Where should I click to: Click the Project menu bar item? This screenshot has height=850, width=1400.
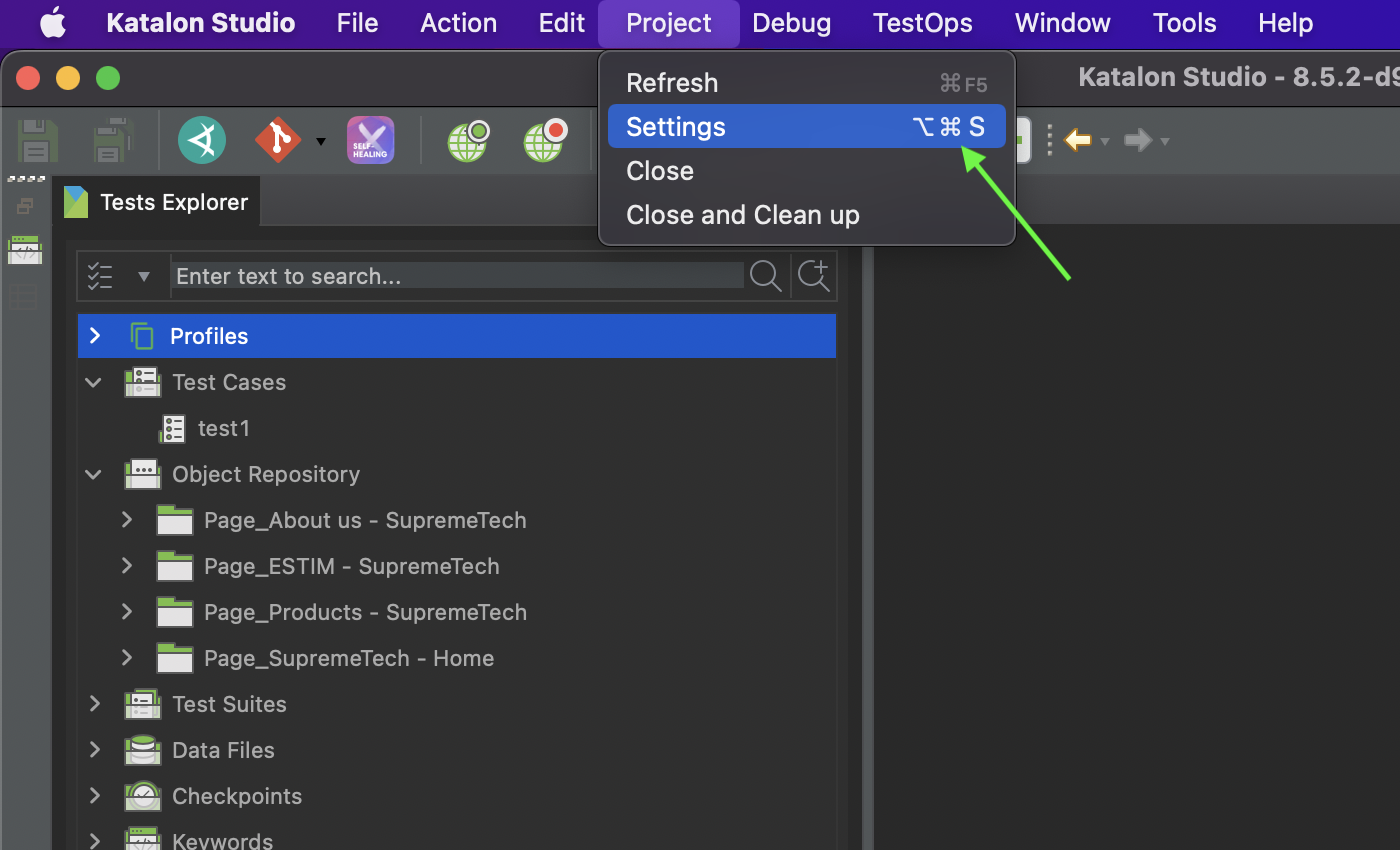pos(669,23)
